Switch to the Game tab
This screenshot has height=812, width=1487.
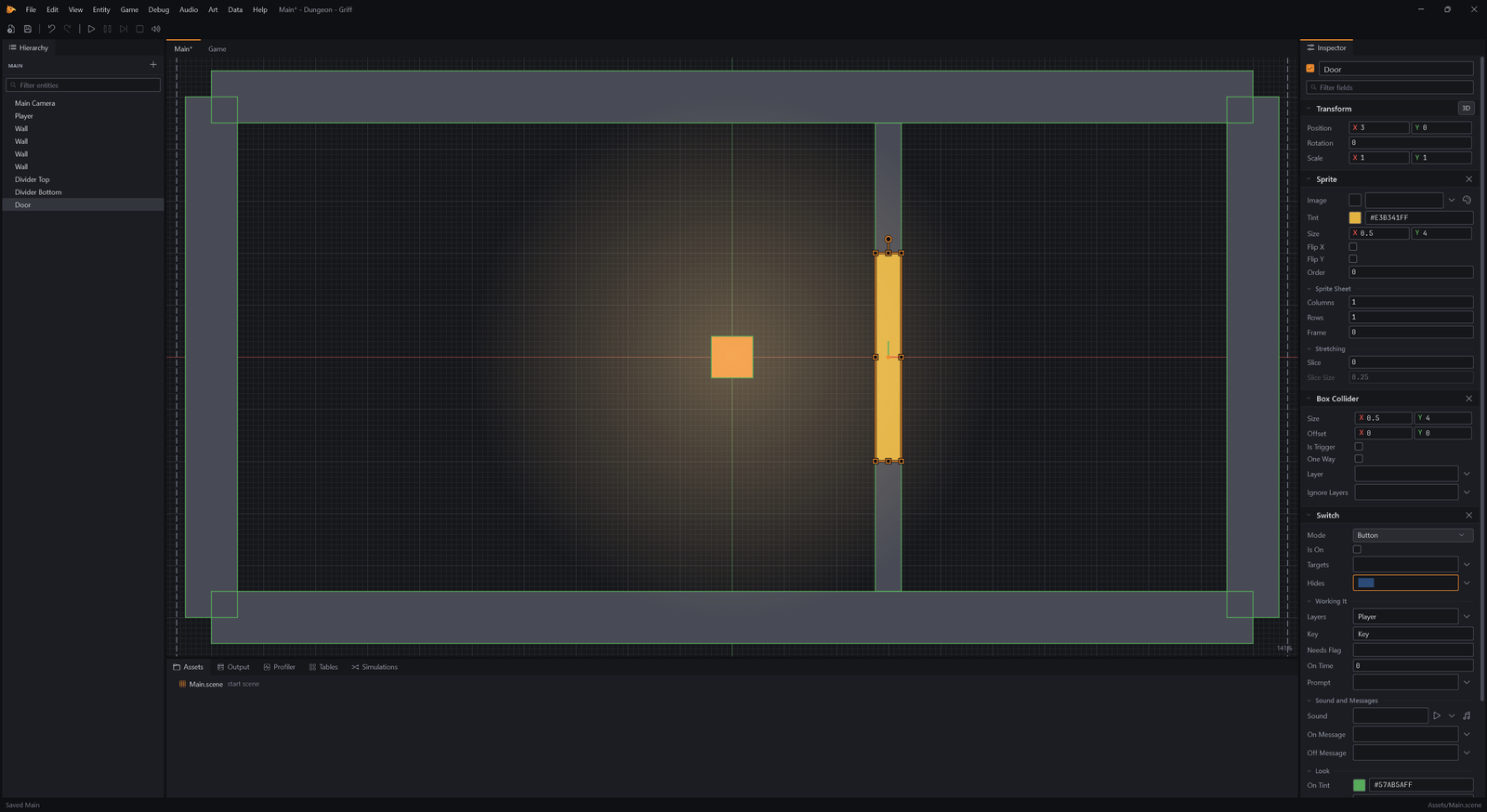(x=217, y=49)
